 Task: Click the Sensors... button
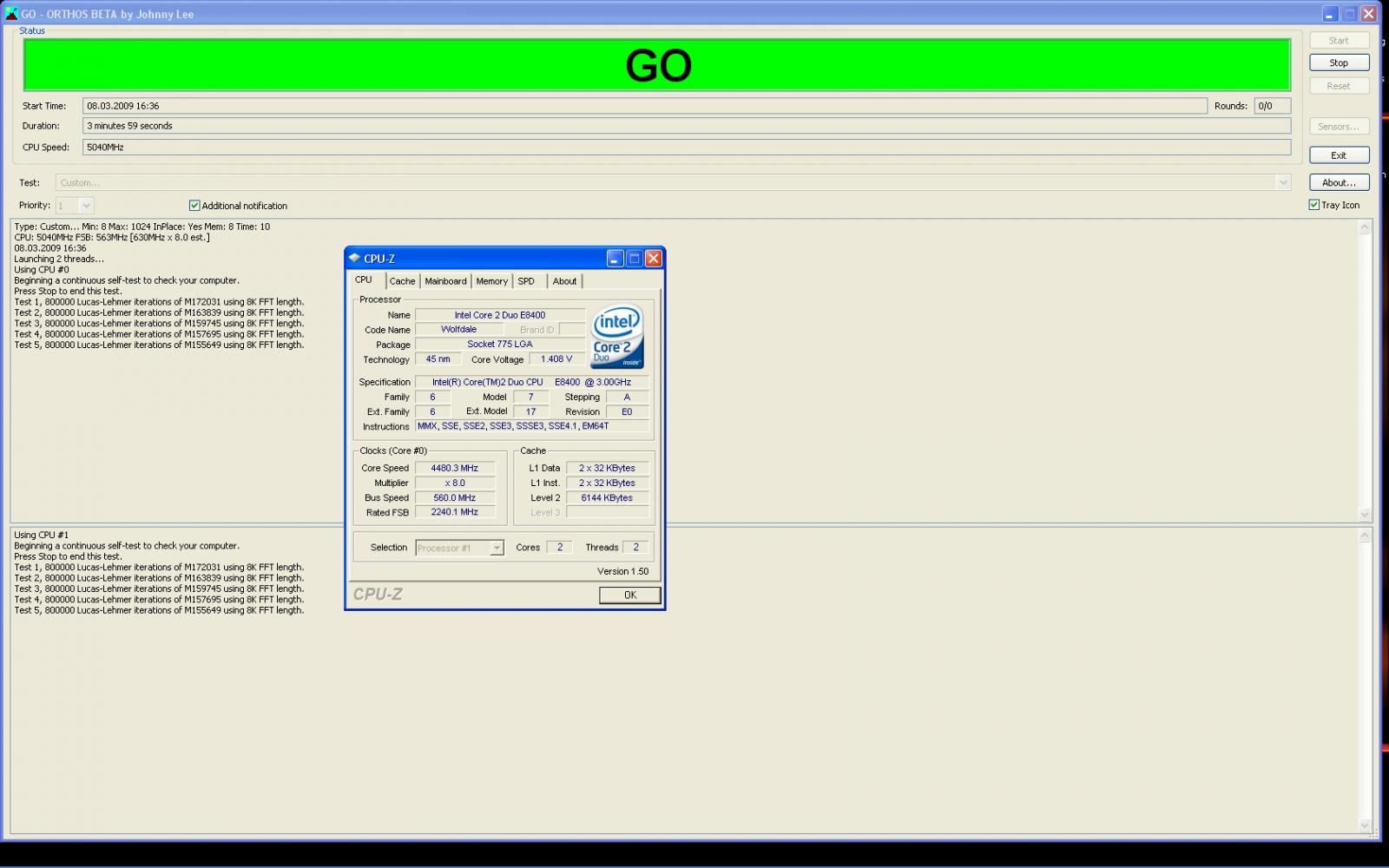tap(1339, 127)
